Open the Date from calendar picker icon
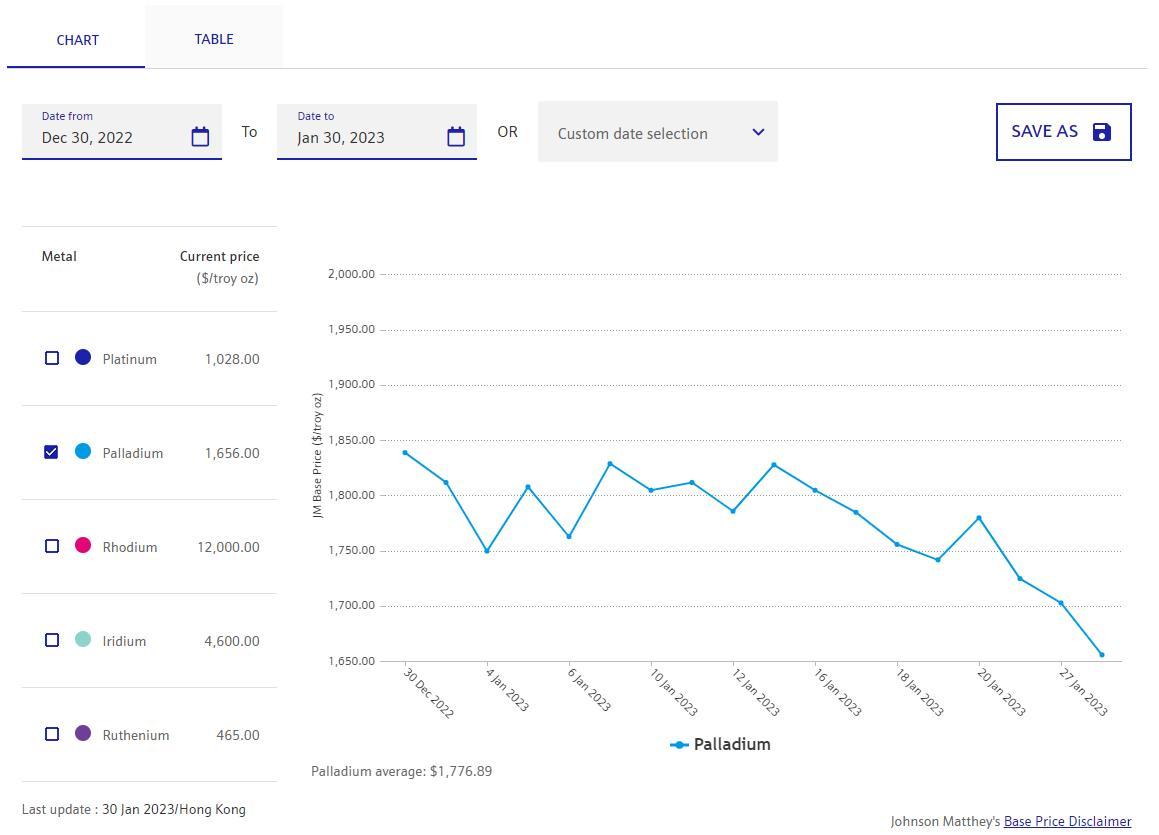Image resolution: width=1159 pixels, height=835 pixels. pyautogui.click(x=200, y=137)
